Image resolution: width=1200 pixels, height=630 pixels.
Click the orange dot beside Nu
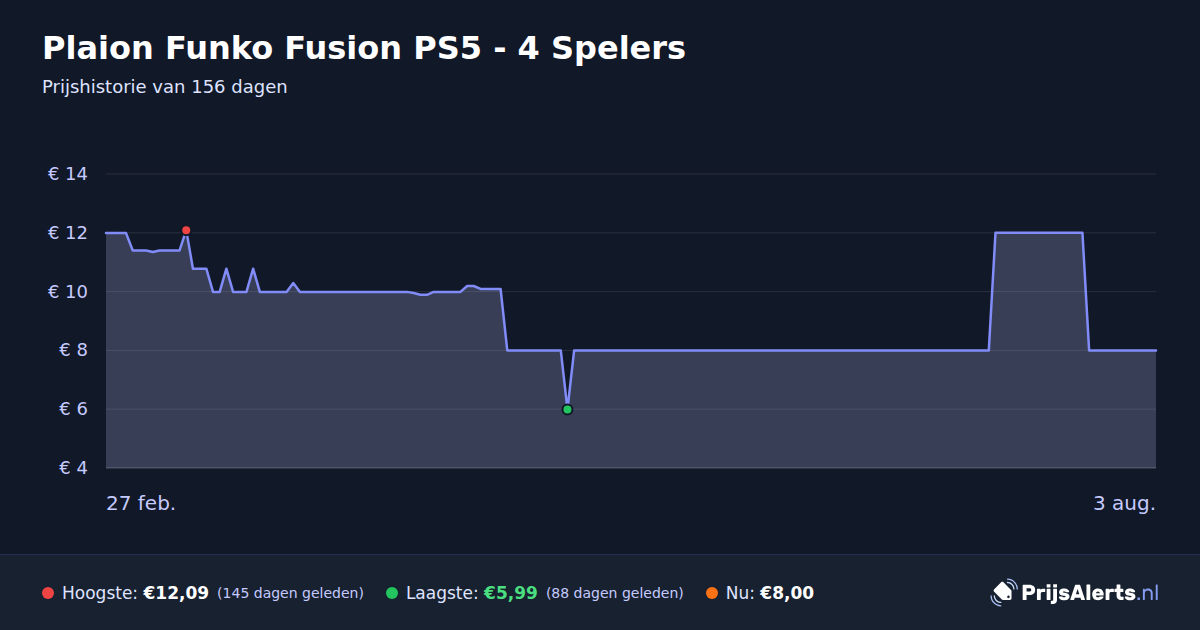point(712,593)
